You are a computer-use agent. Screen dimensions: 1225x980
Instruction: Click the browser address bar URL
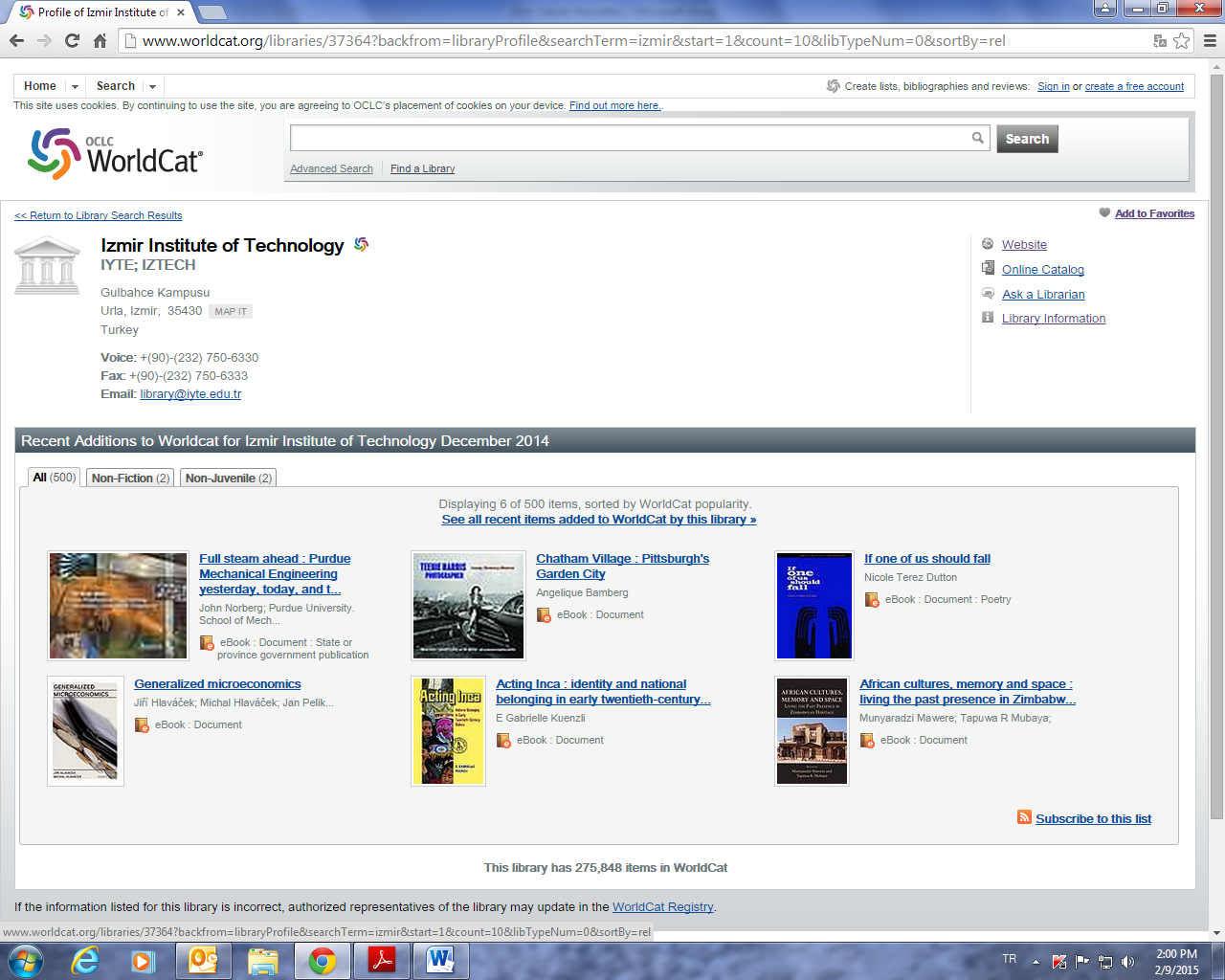pos(574,40)
